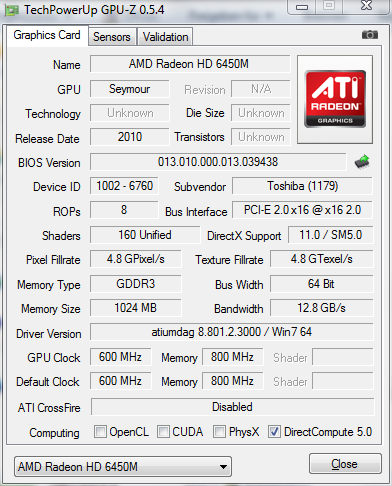Viewport: 392px width, 486px height.
Task: Click the BIOS Version field
Action: point(218,162)
